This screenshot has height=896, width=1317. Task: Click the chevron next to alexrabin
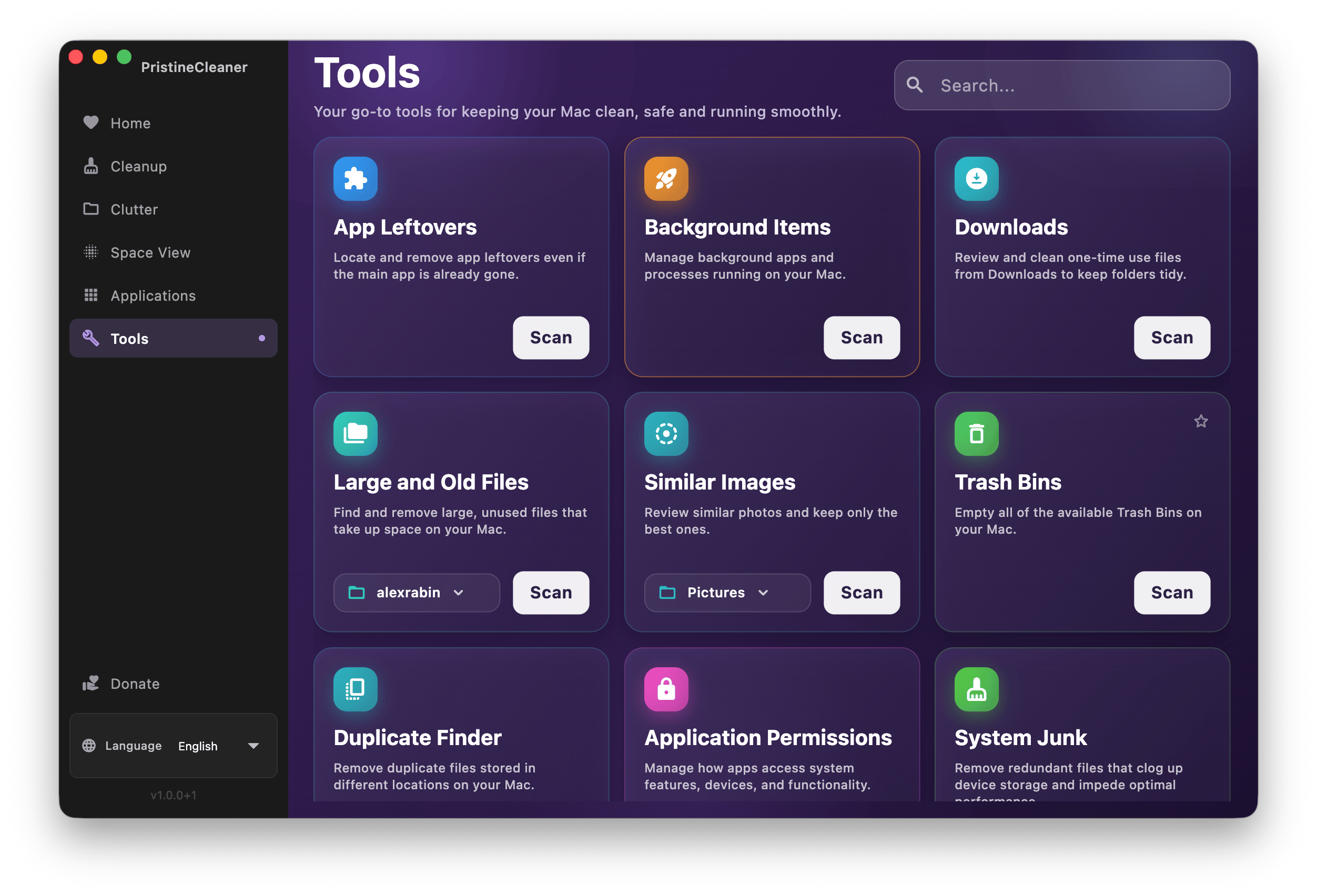[459, 593]
